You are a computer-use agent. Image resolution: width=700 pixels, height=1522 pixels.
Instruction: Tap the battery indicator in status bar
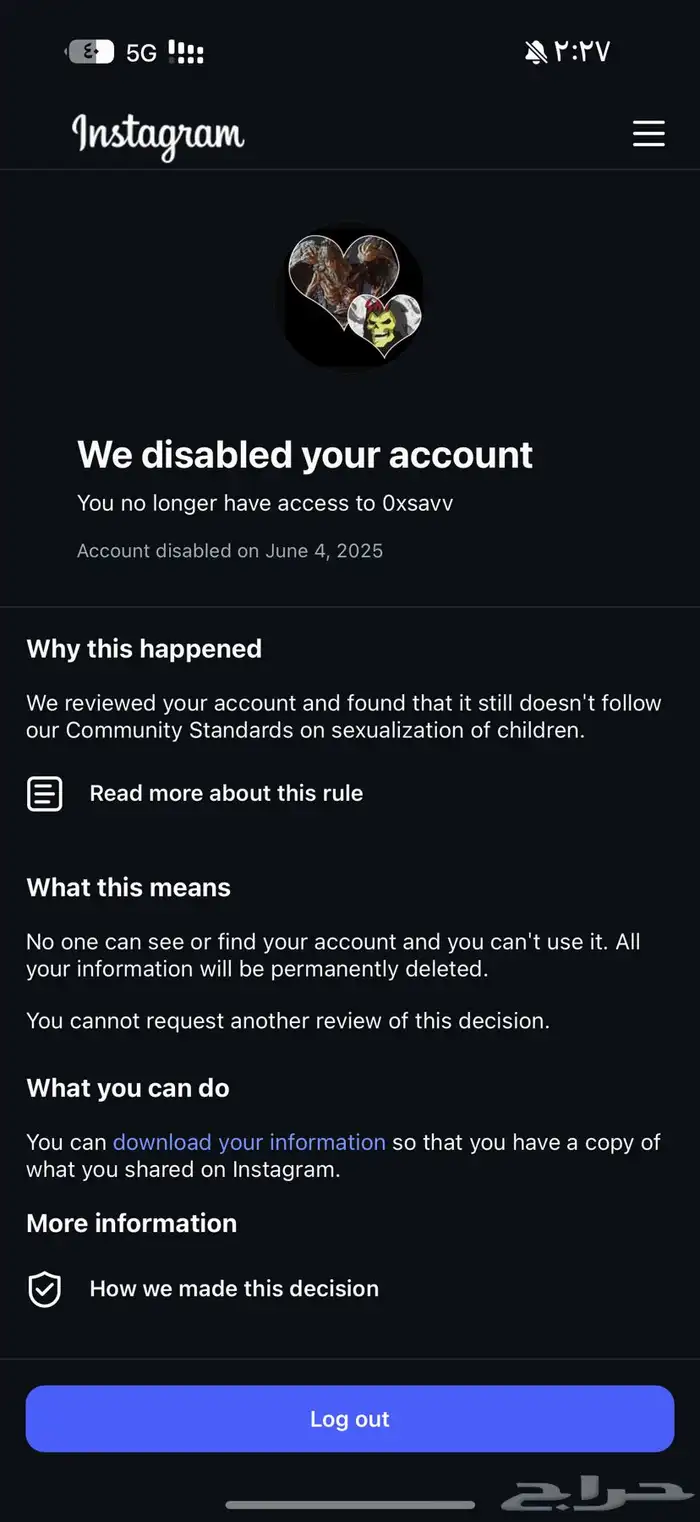click(89, 52)
